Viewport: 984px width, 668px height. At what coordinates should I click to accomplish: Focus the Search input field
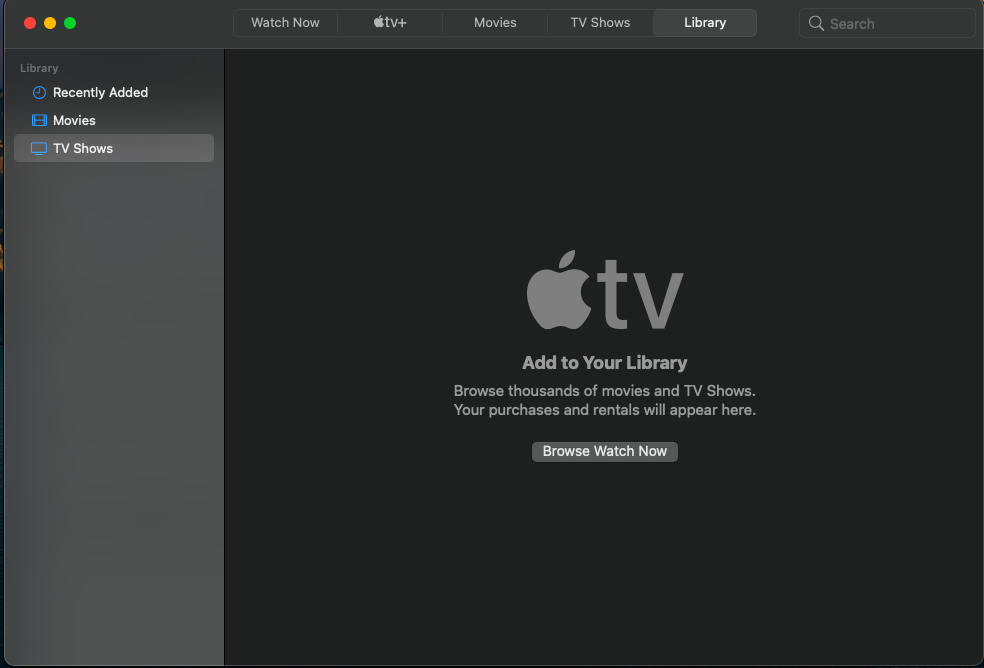[x=887, y=24]
